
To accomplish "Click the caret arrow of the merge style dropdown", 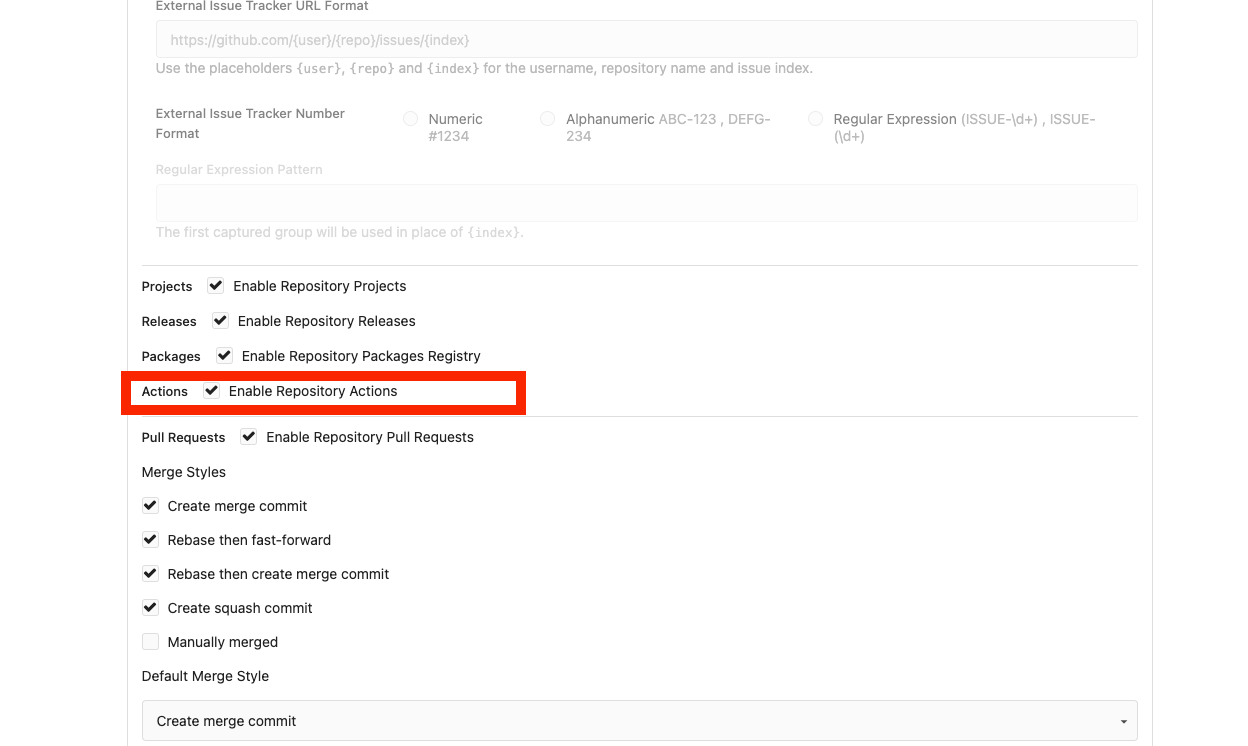I will (x=1123, y=722).
